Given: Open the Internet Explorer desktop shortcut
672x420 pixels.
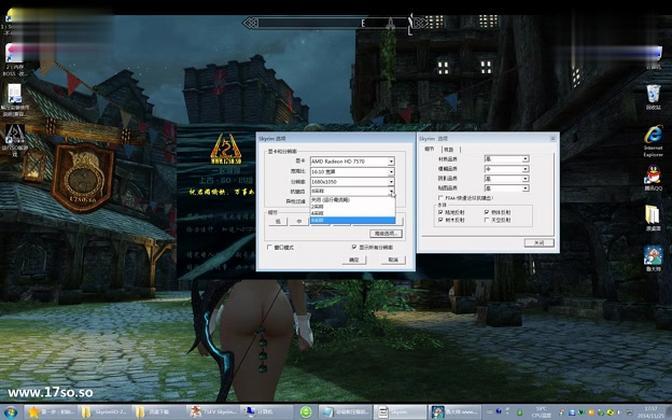Looking at the screenshot, I should click(653, 141).
